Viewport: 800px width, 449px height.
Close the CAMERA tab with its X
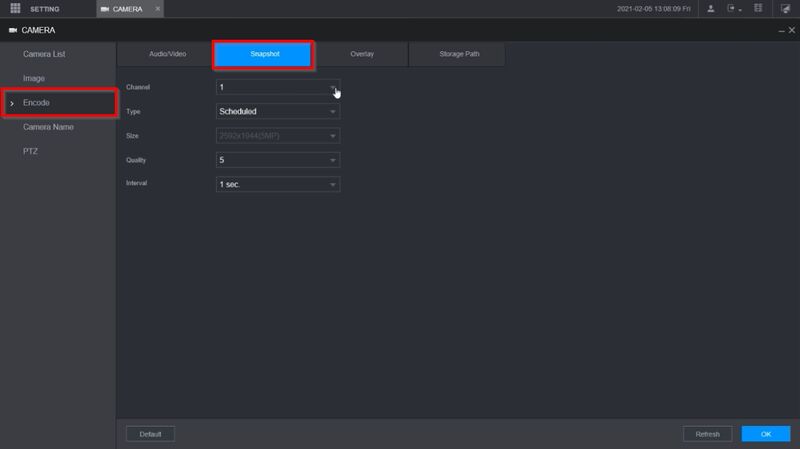coord(158,9)
